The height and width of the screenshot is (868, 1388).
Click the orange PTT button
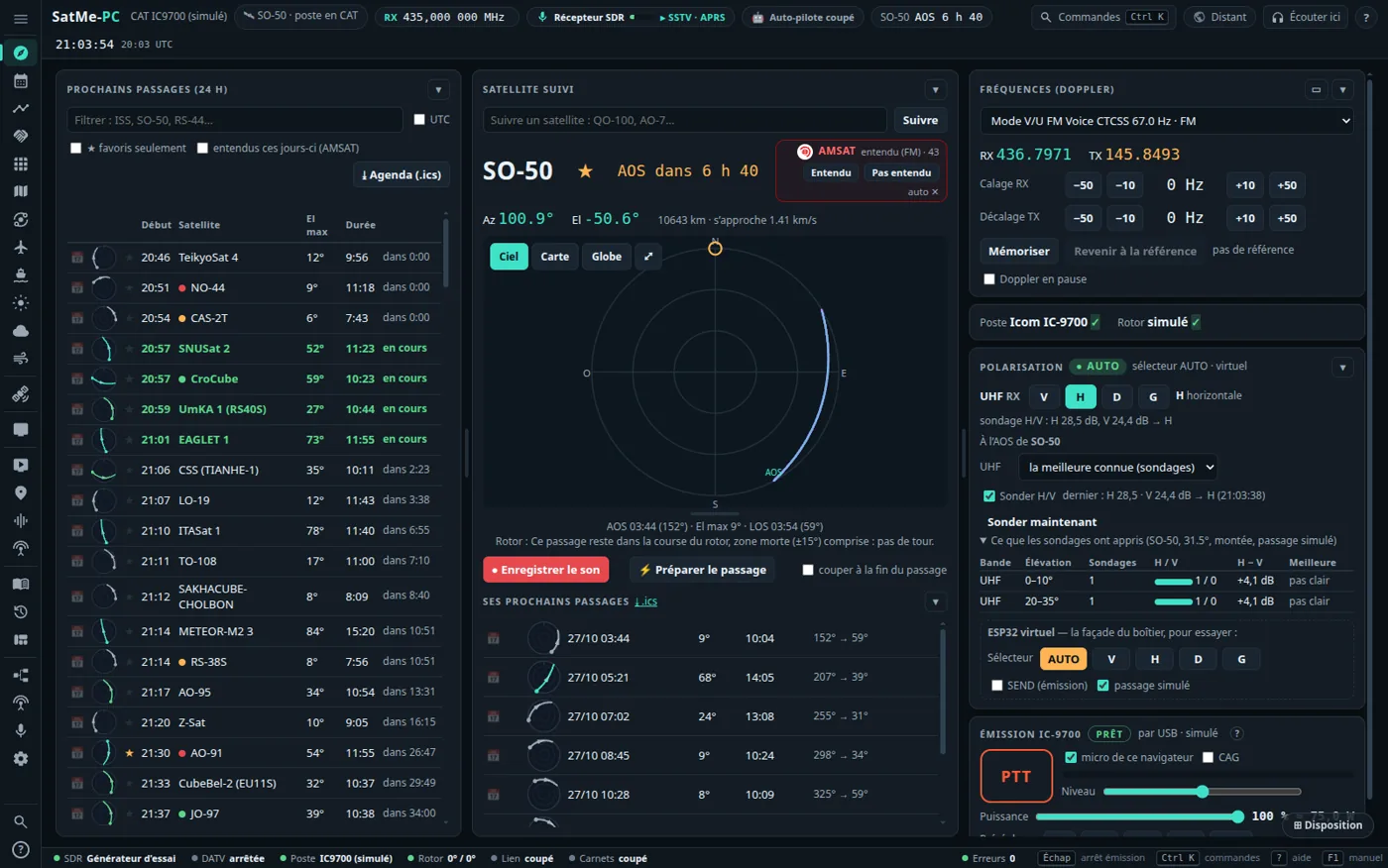tap(1016, 776)
